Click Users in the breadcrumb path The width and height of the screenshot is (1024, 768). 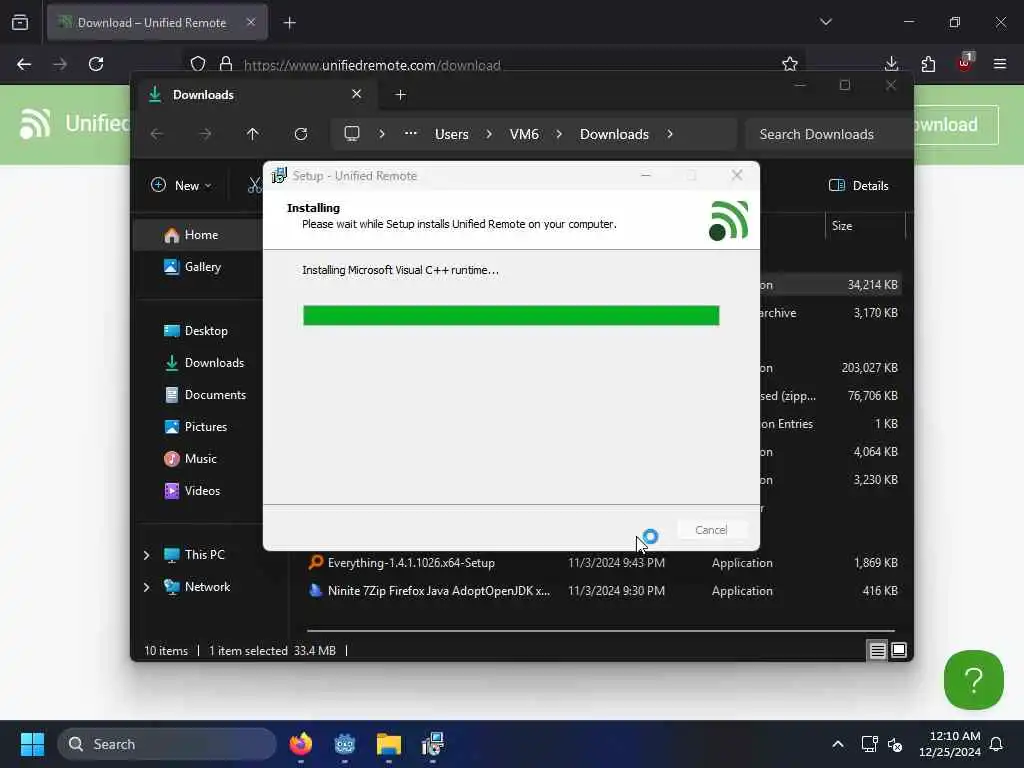(x=452, y=134)
